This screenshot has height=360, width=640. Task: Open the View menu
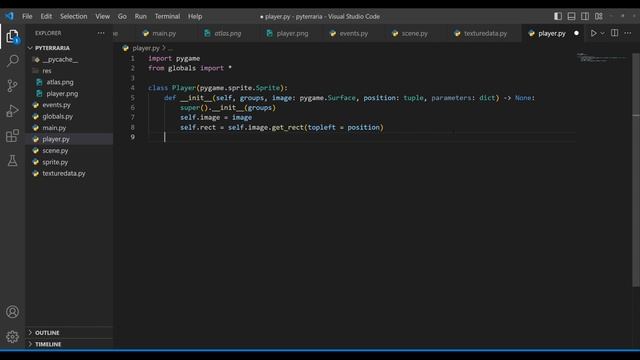click(102, 16)
